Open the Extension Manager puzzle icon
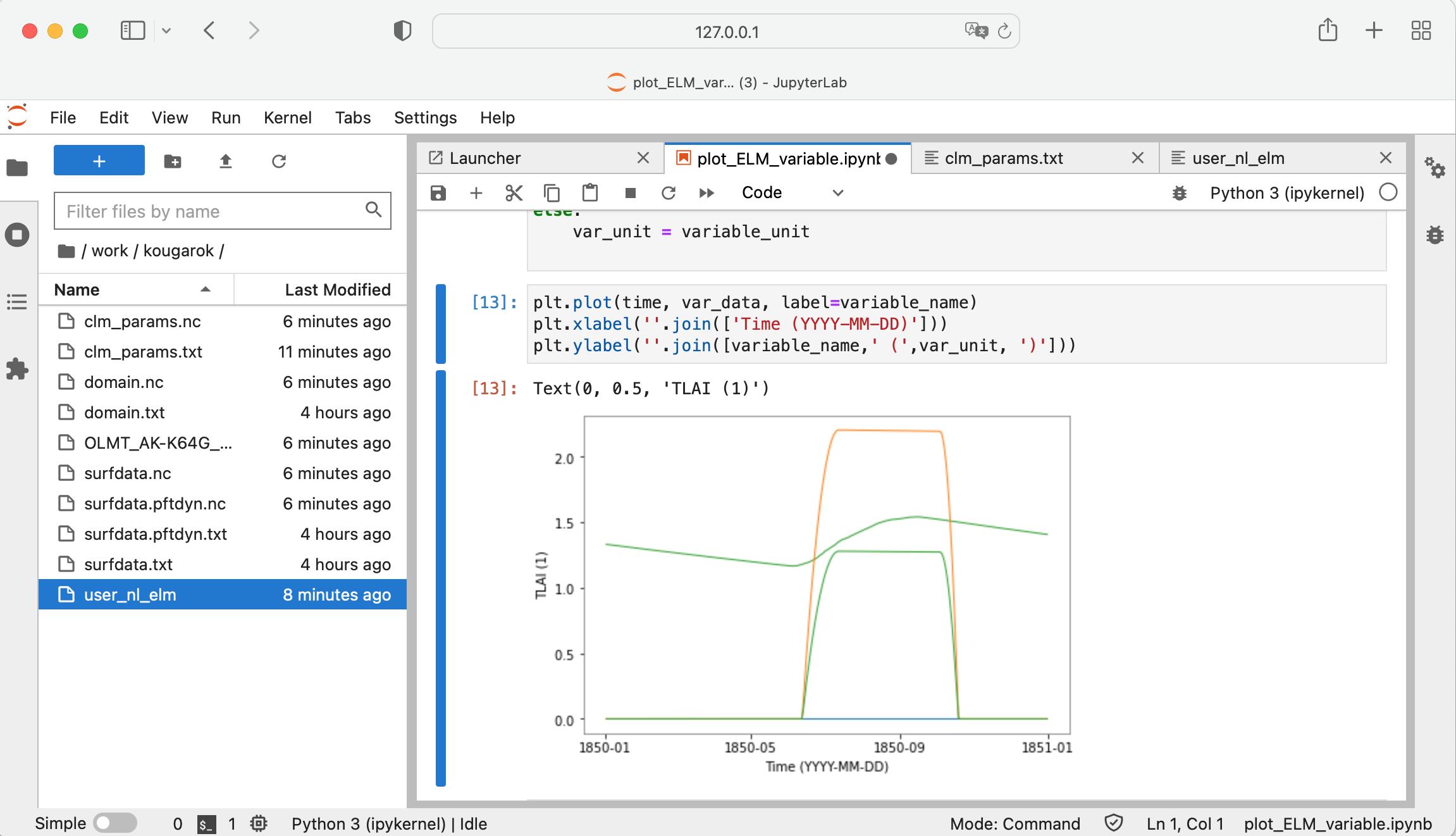 pyautogui.click(x=17, y=369)
